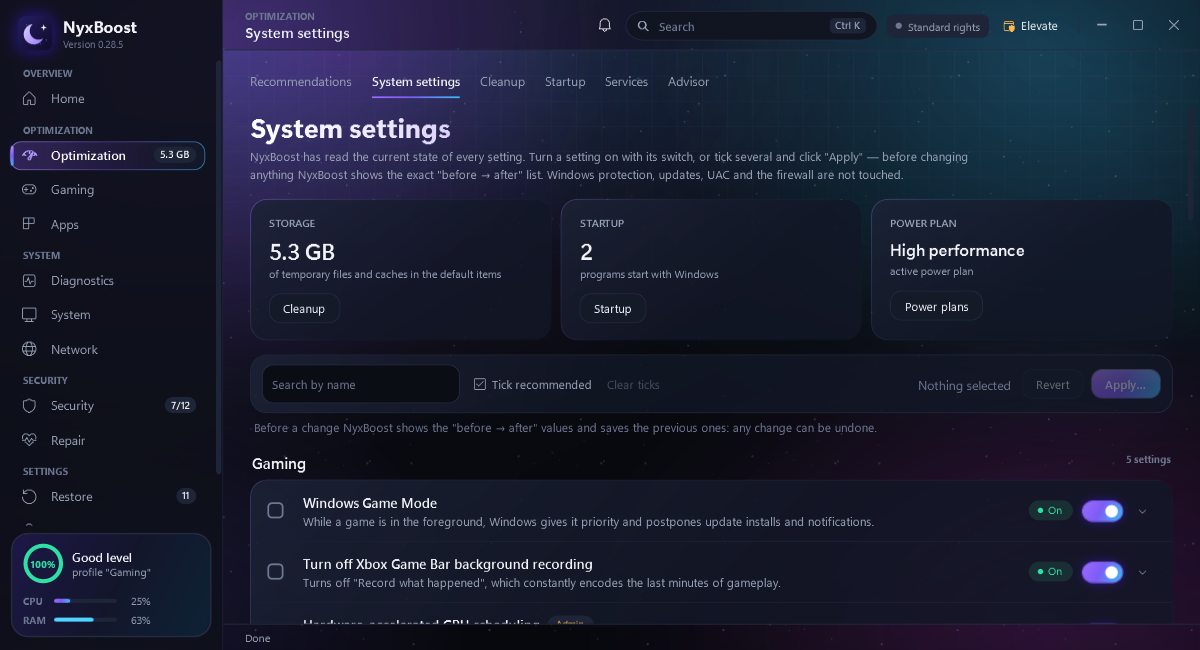Open Power plans from the power card
1200x650 pixels.
click(936, 307)
